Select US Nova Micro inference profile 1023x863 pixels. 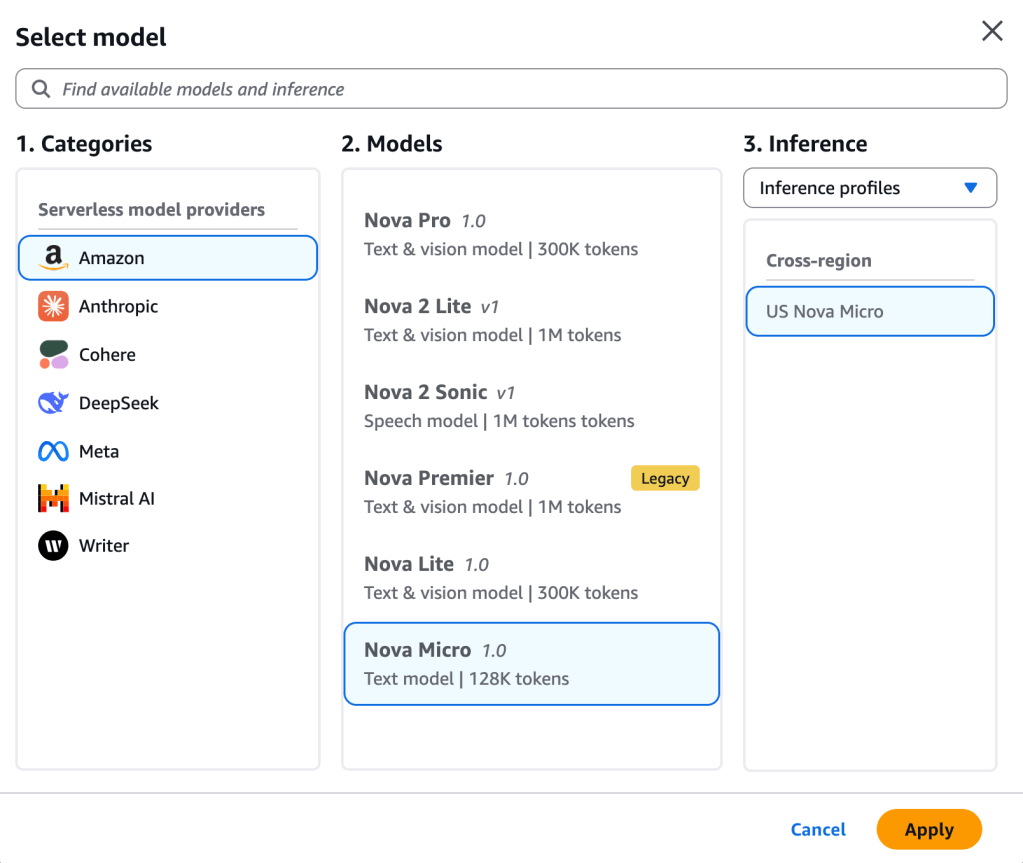point(869,311)
